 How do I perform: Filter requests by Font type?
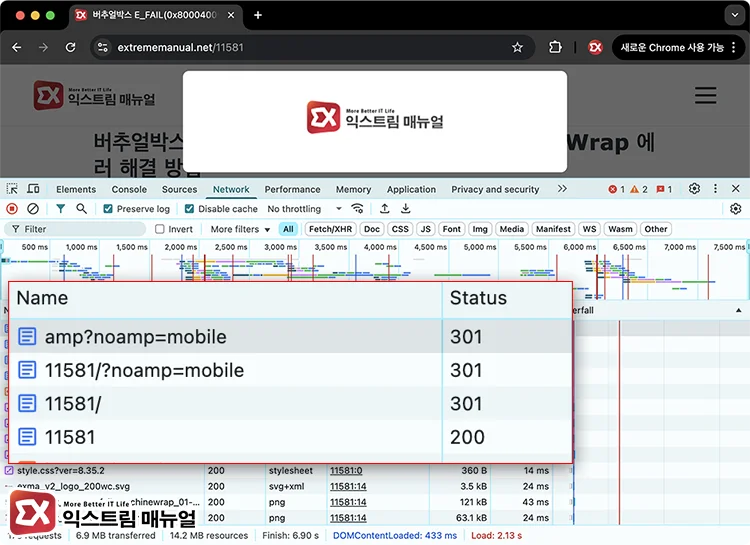click(452, 229)
